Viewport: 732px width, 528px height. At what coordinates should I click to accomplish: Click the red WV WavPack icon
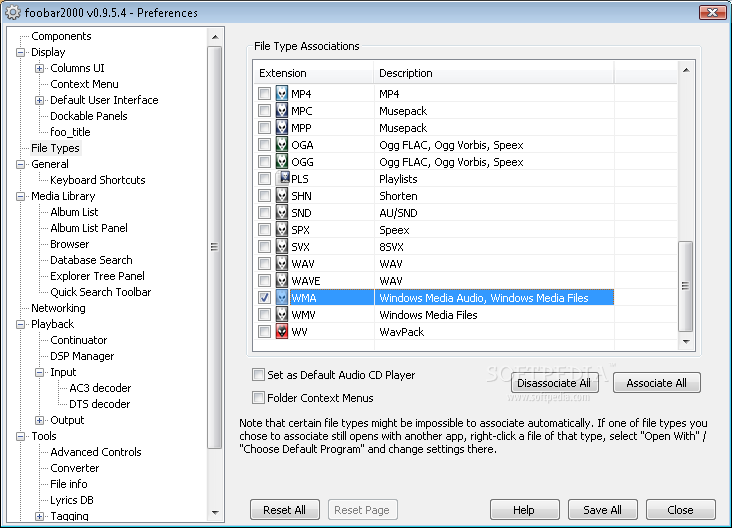(x=282, y=331)
